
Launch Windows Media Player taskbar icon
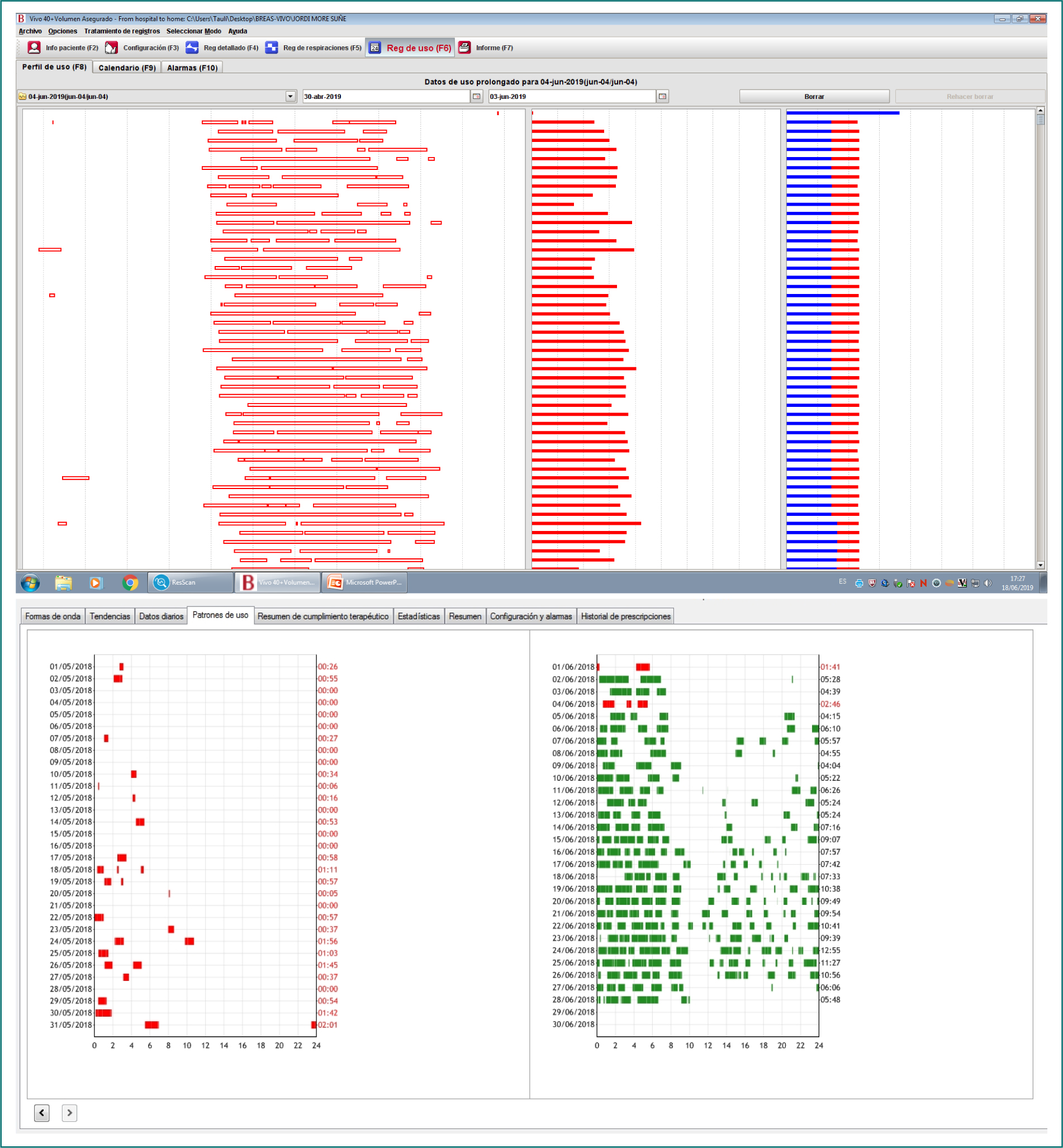[96, 582]
